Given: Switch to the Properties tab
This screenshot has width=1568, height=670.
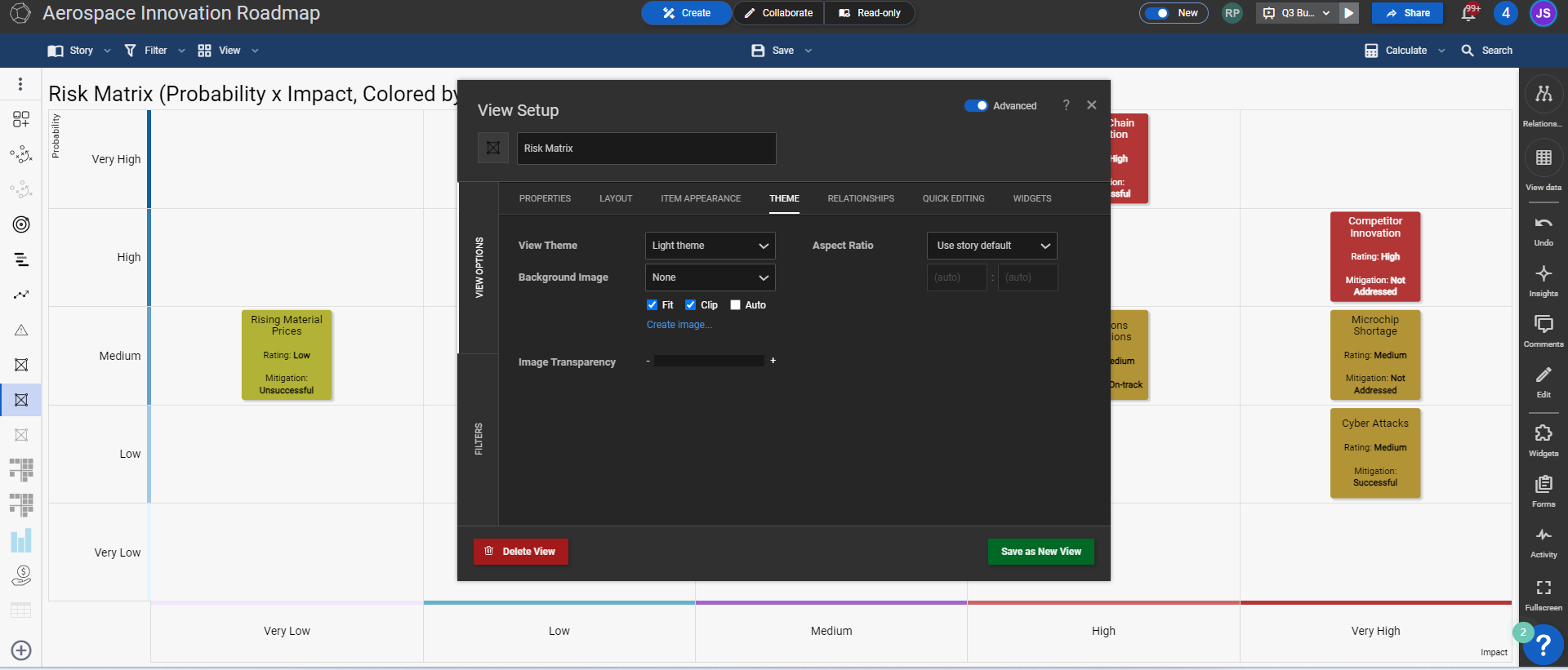Looking at the screenshot, I should coord(545,198).
